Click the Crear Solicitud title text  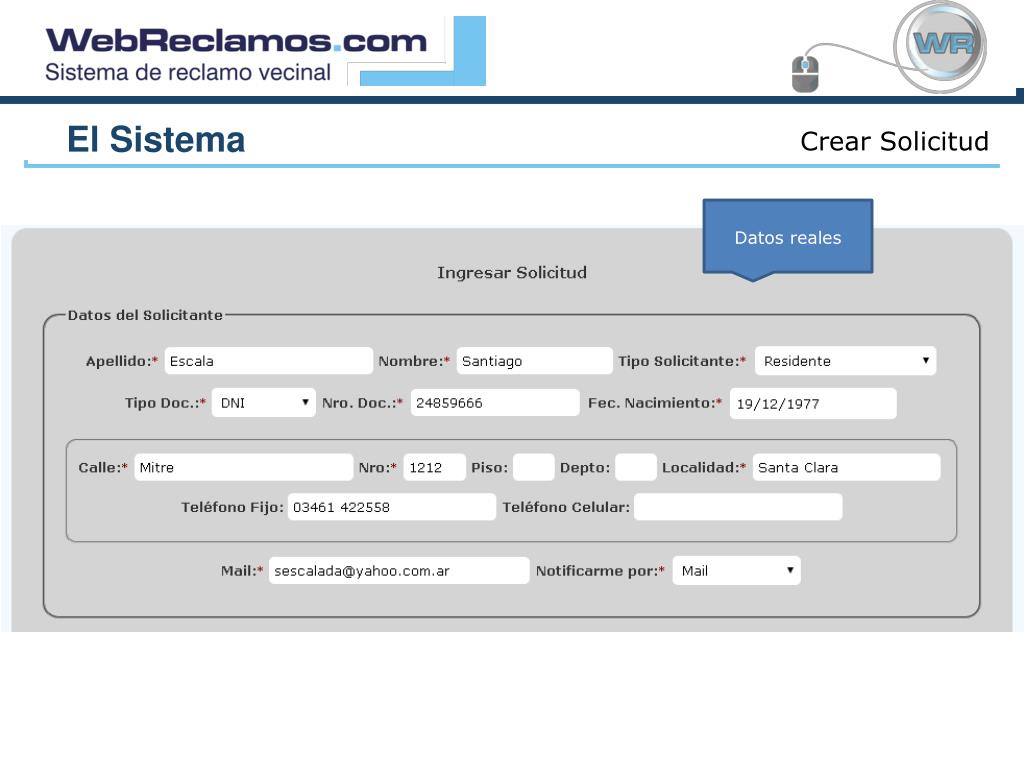pos(894,141)
